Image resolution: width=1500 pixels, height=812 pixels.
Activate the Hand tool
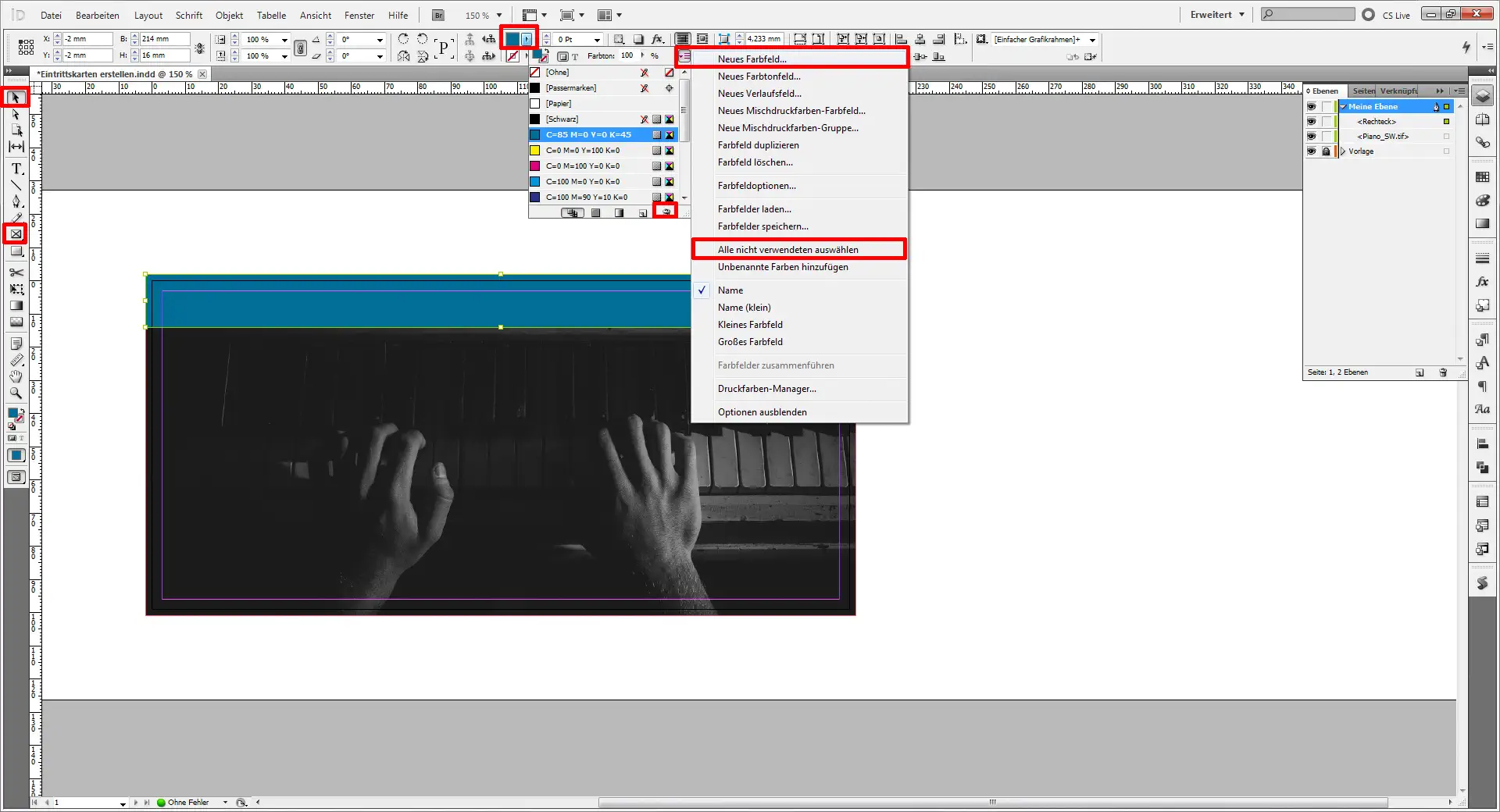coord(15,377)
